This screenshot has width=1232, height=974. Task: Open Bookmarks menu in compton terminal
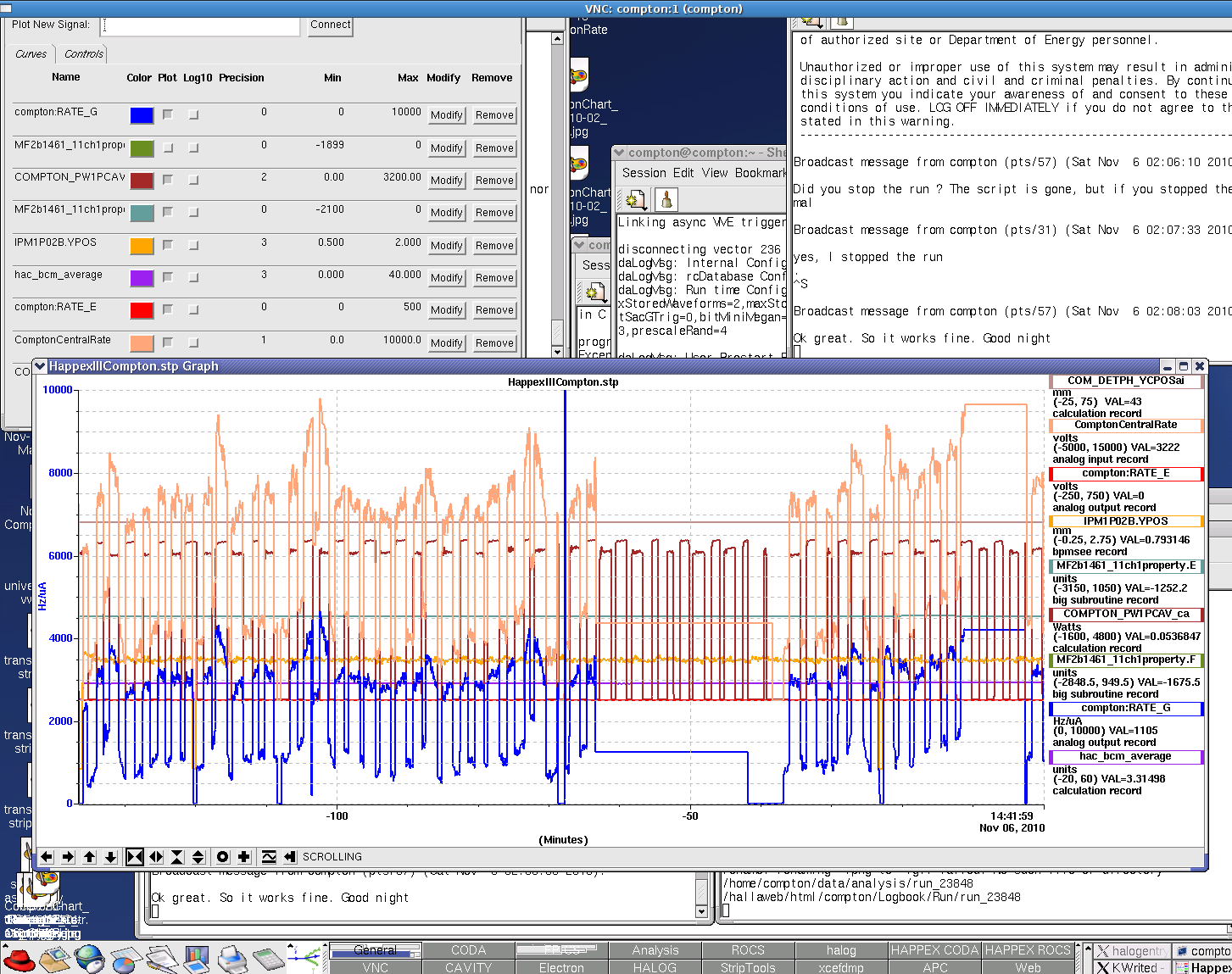pos(760,173)
